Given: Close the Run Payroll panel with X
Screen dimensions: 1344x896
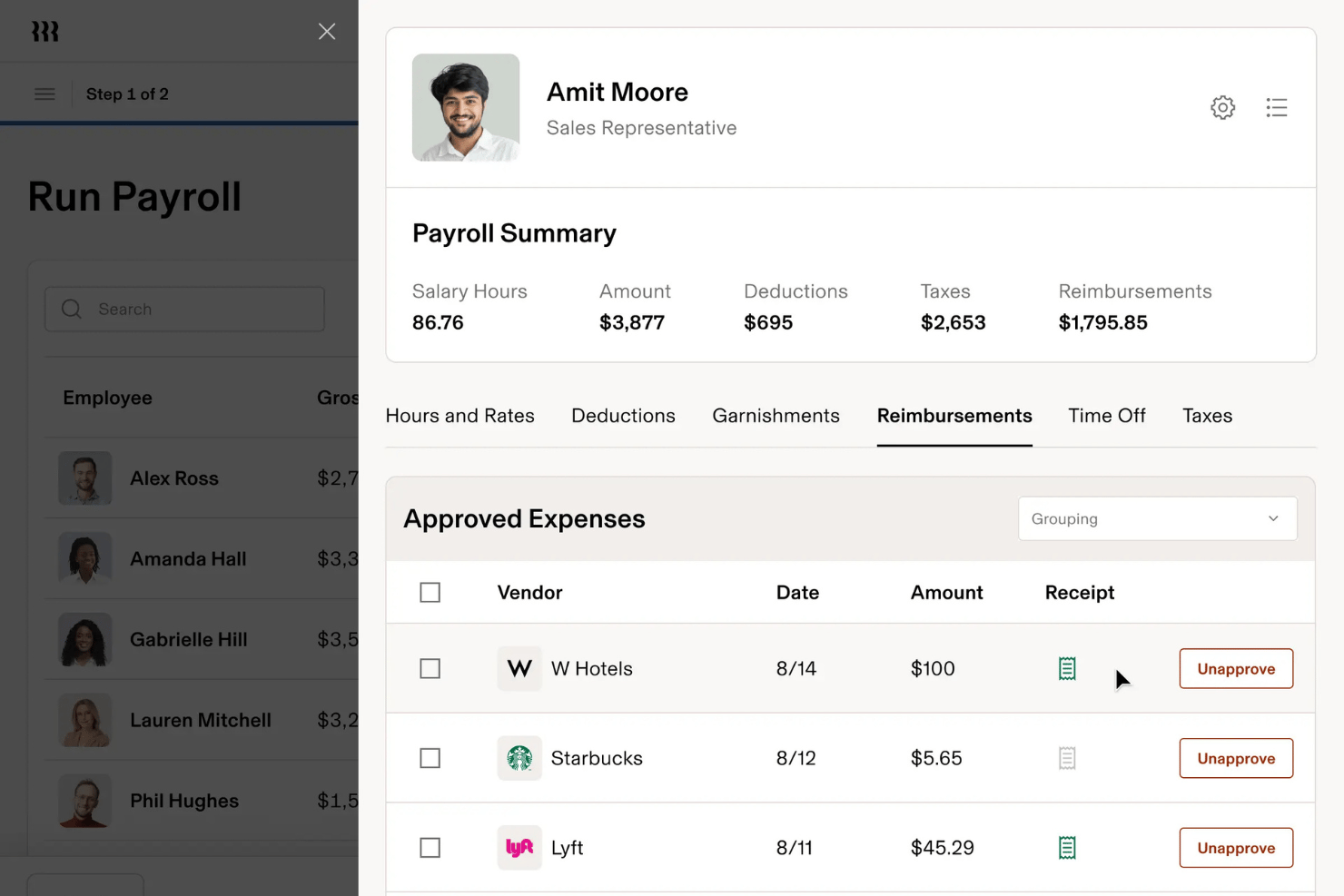Looking at the screenshot, I should click(327, 32).
